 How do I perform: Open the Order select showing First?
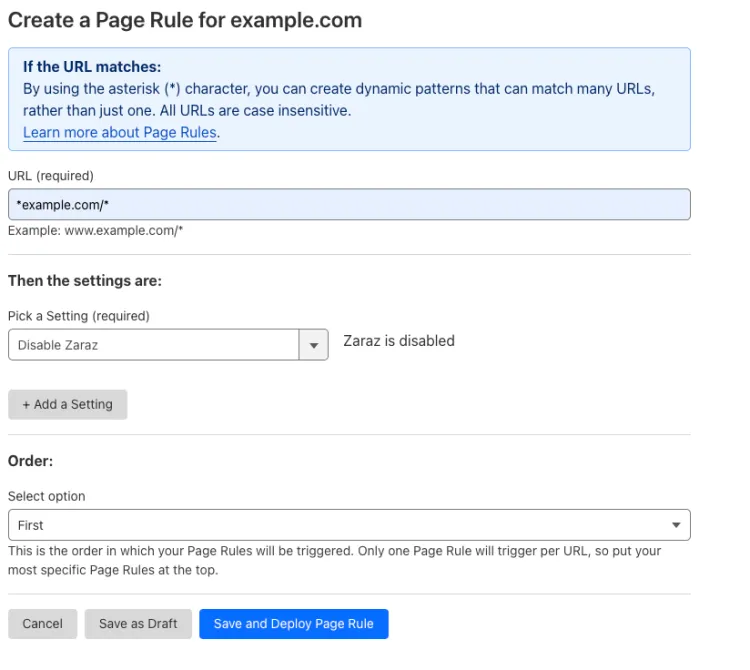(340, 525)
